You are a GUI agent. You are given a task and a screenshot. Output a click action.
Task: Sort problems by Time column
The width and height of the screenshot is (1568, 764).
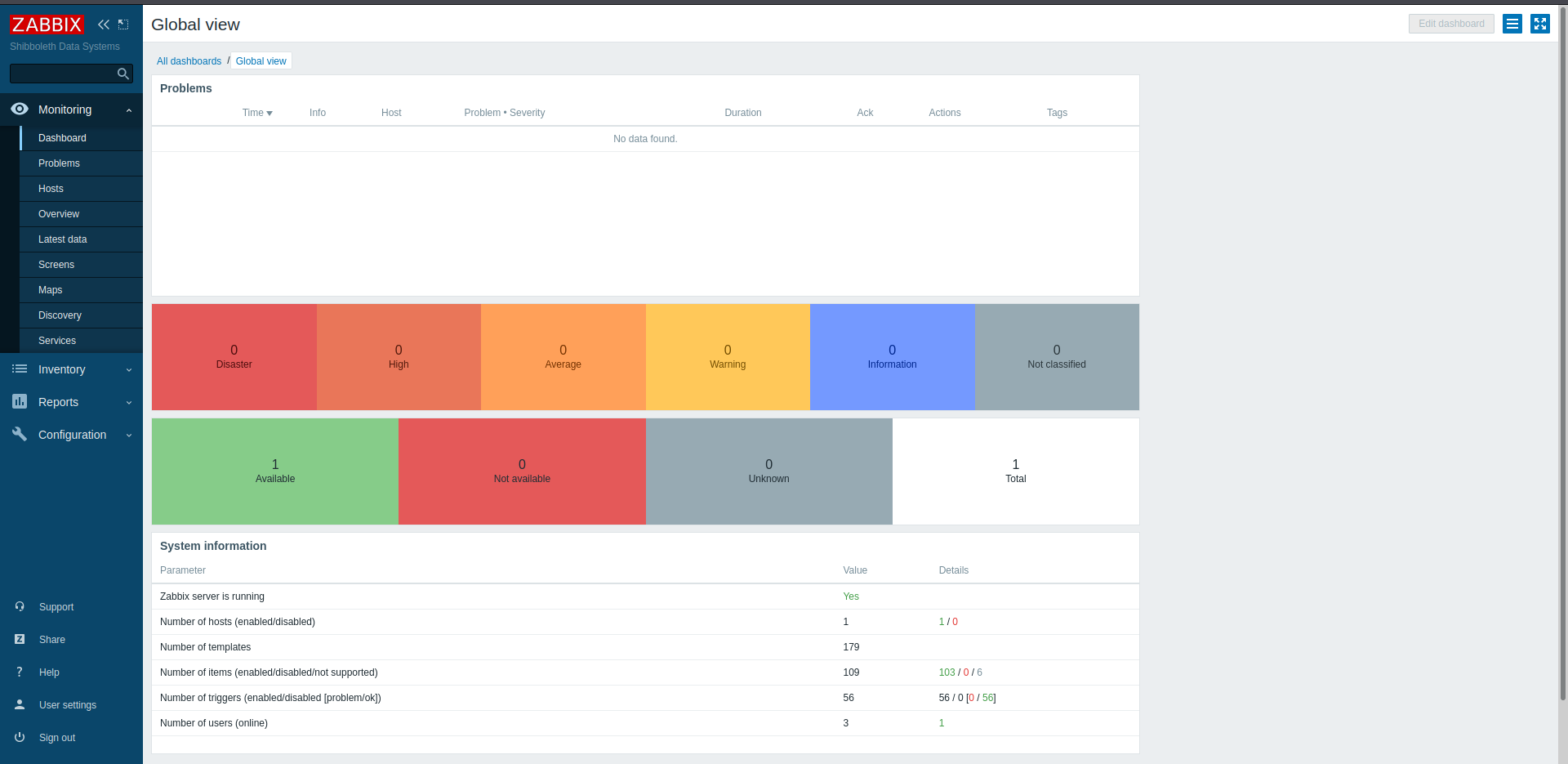256,113
